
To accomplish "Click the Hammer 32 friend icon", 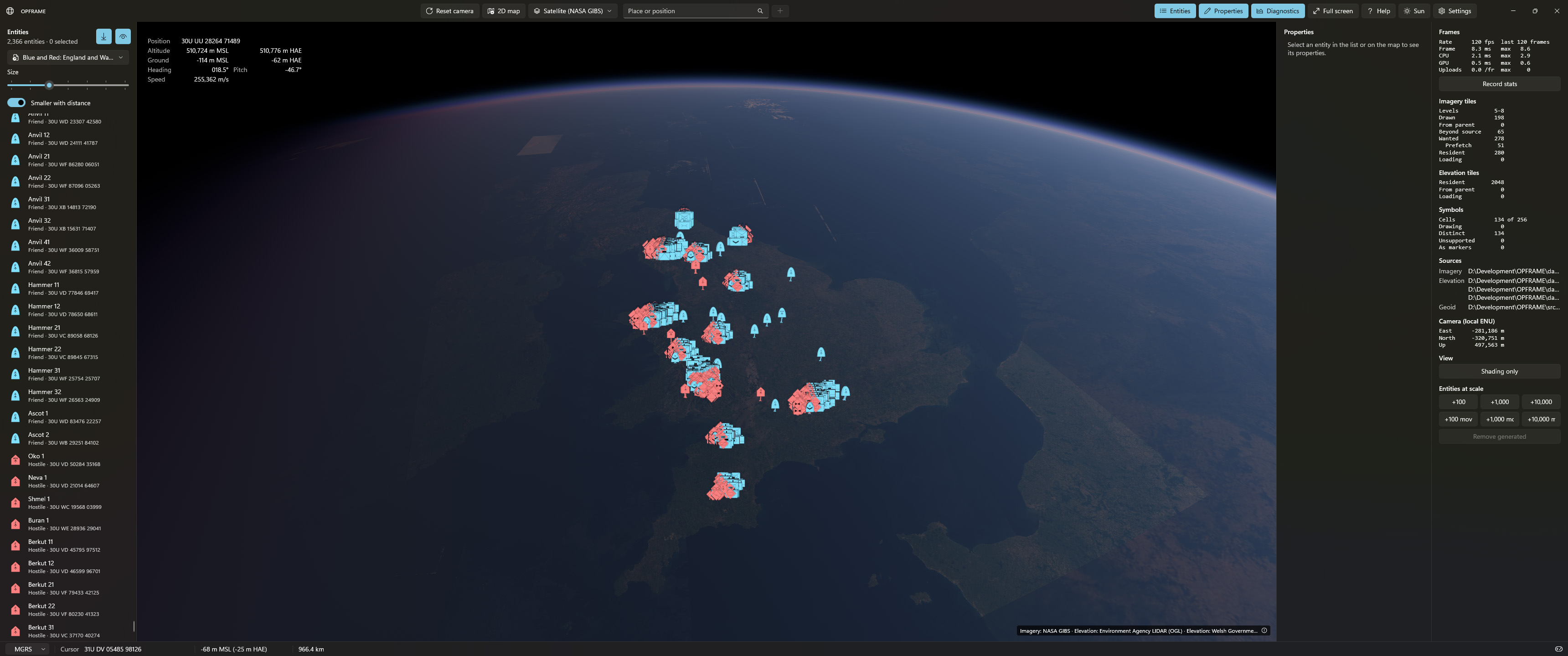I will click(x=15, y=395).
